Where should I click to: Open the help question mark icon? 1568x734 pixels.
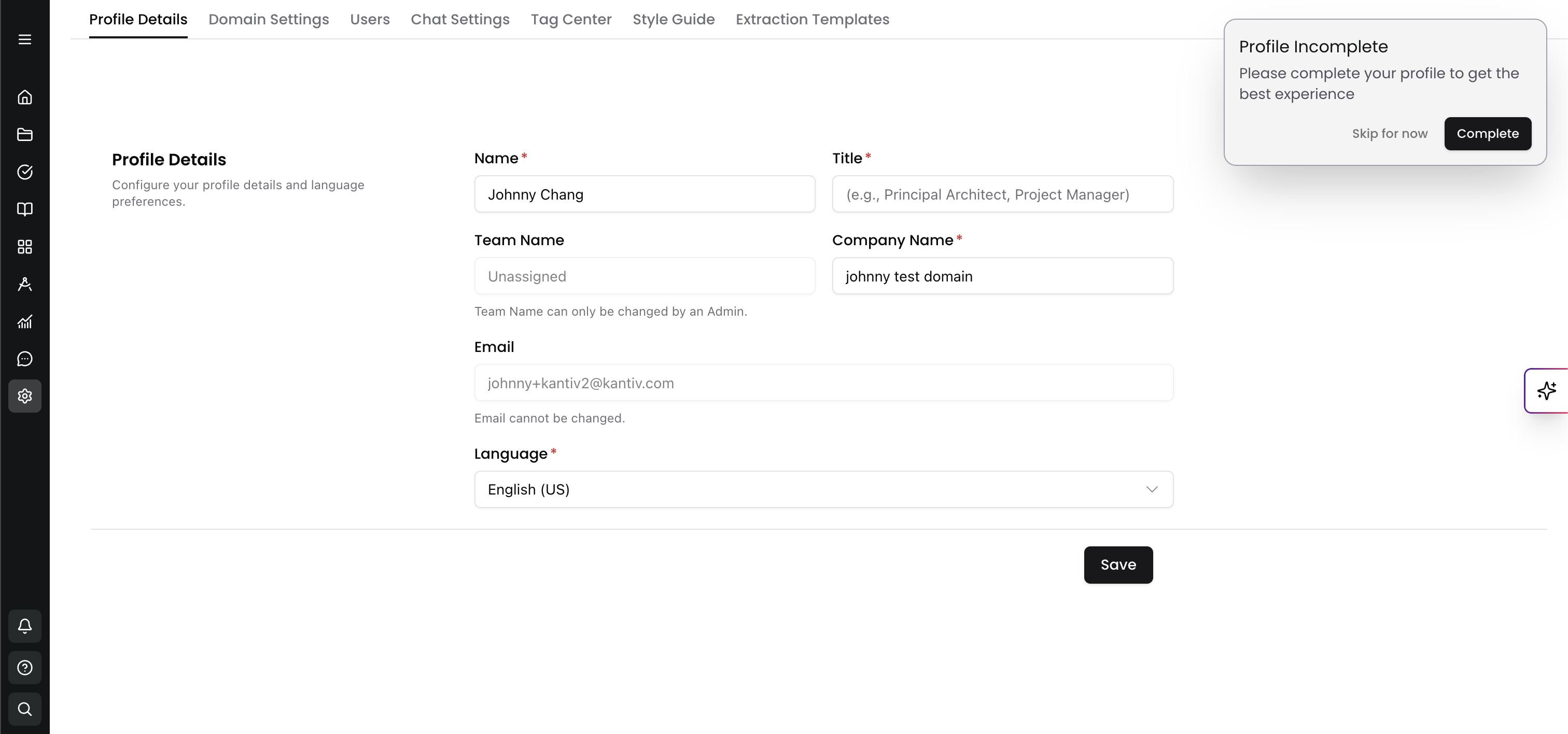click(x=24, y=668)
